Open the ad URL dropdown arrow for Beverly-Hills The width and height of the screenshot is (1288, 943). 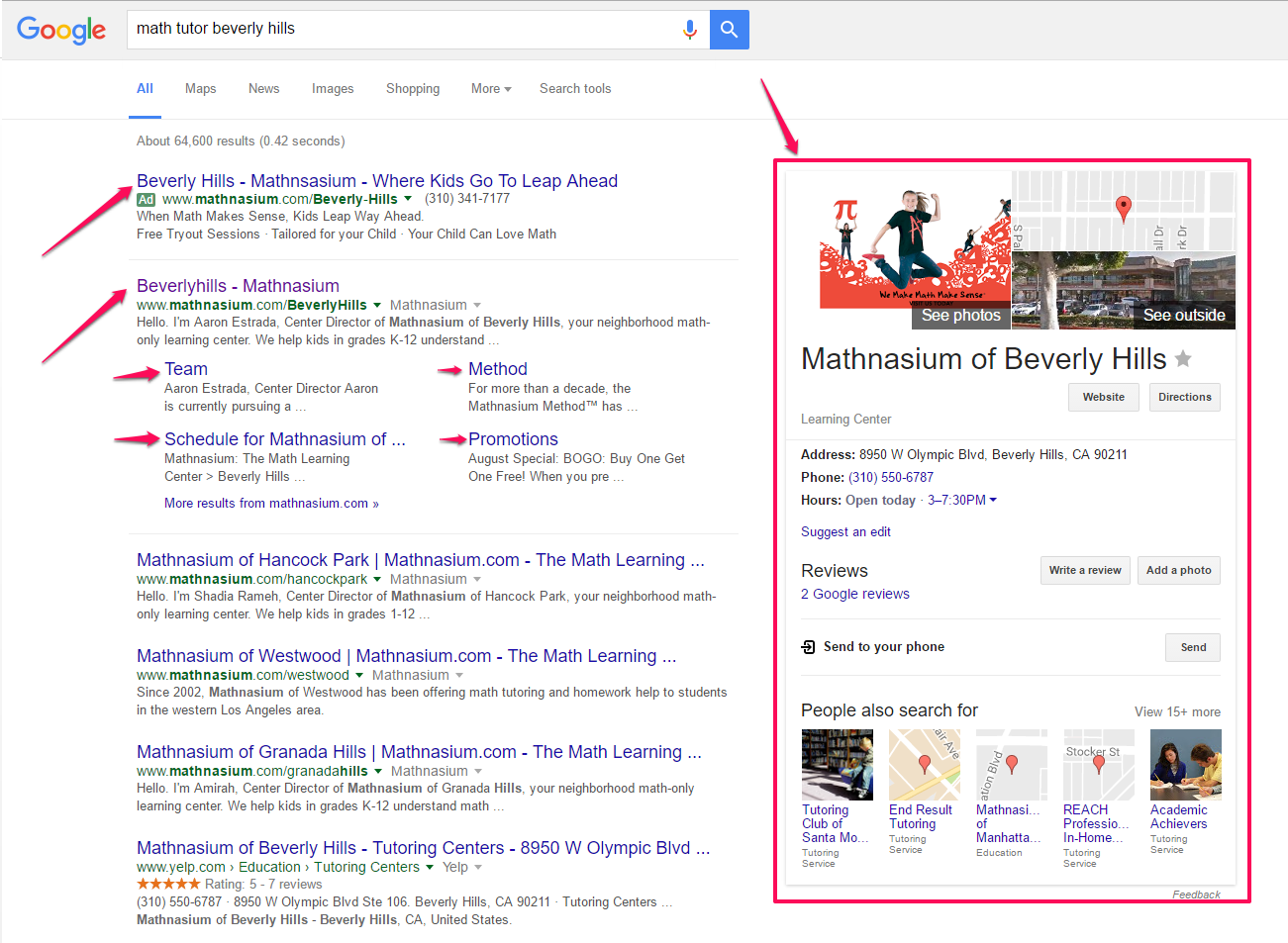tap(408, 199)
